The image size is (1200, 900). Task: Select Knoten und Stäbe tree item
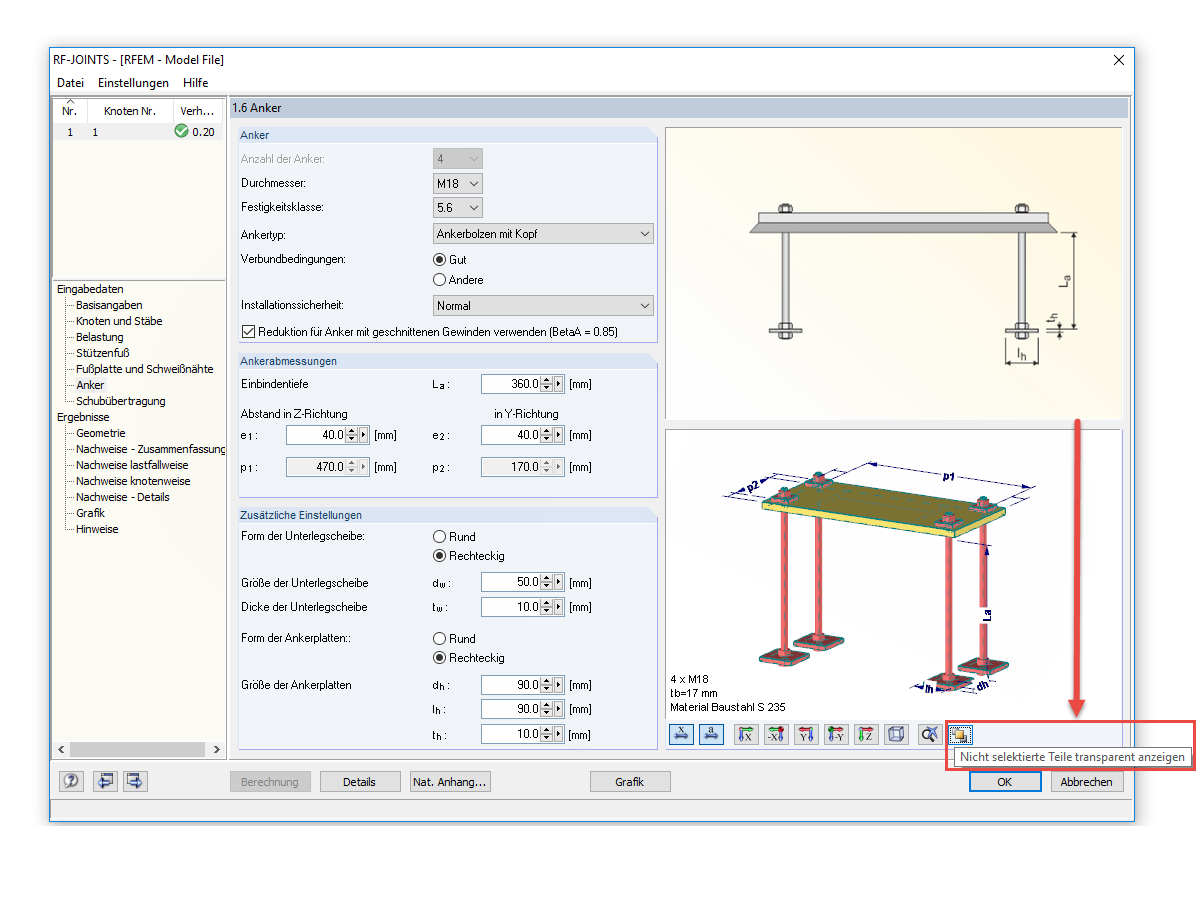[119, 321]
